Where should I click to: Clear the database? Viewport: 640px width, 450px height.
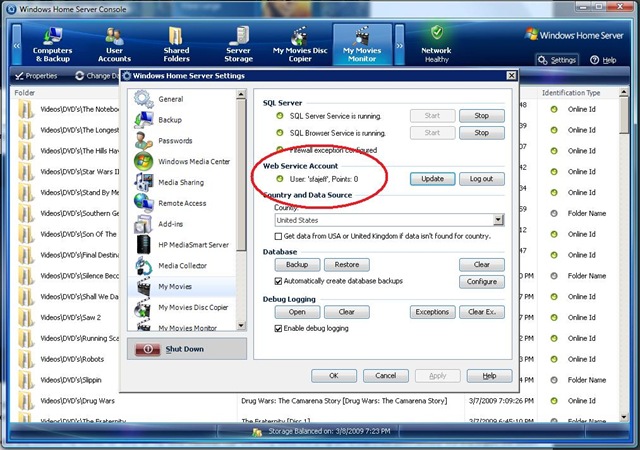482,265
